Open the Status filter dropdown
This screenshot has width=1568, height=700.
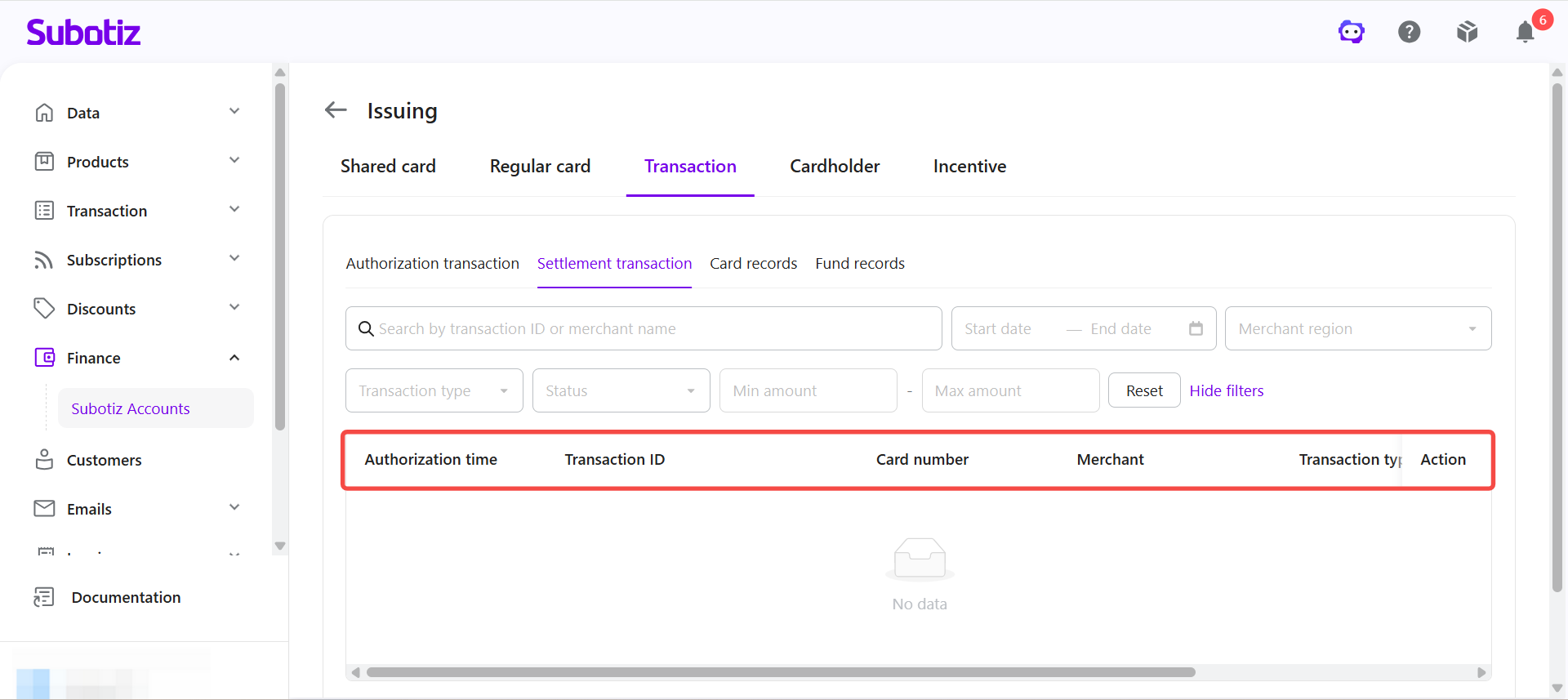[621, 390]
